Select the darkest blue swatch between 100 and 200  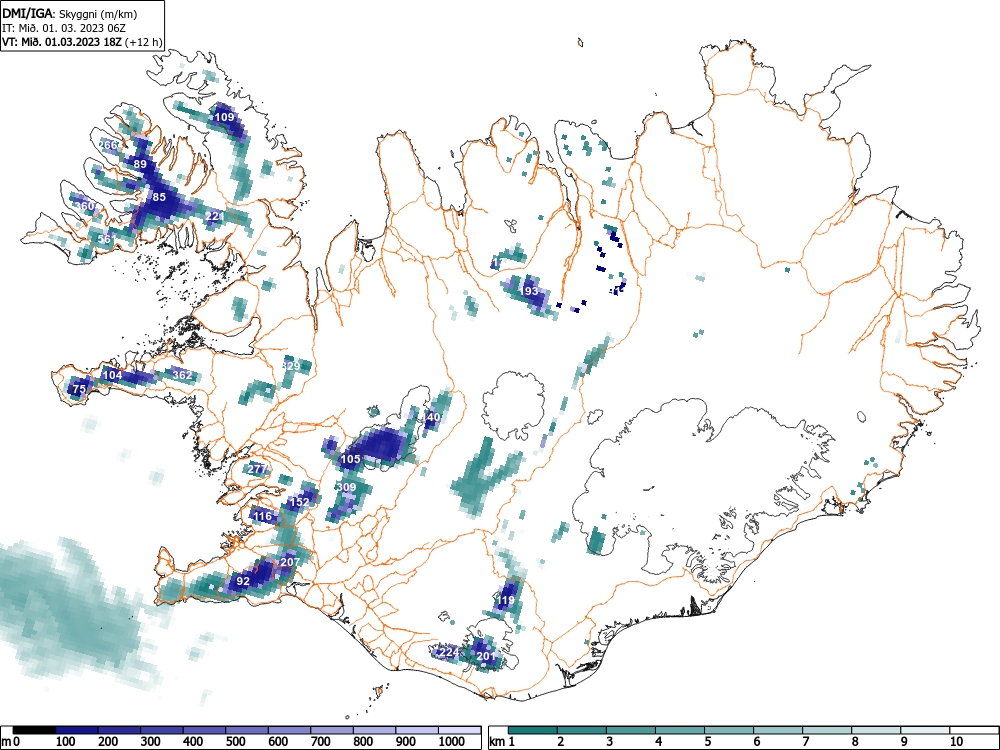(x=77, y=730)
